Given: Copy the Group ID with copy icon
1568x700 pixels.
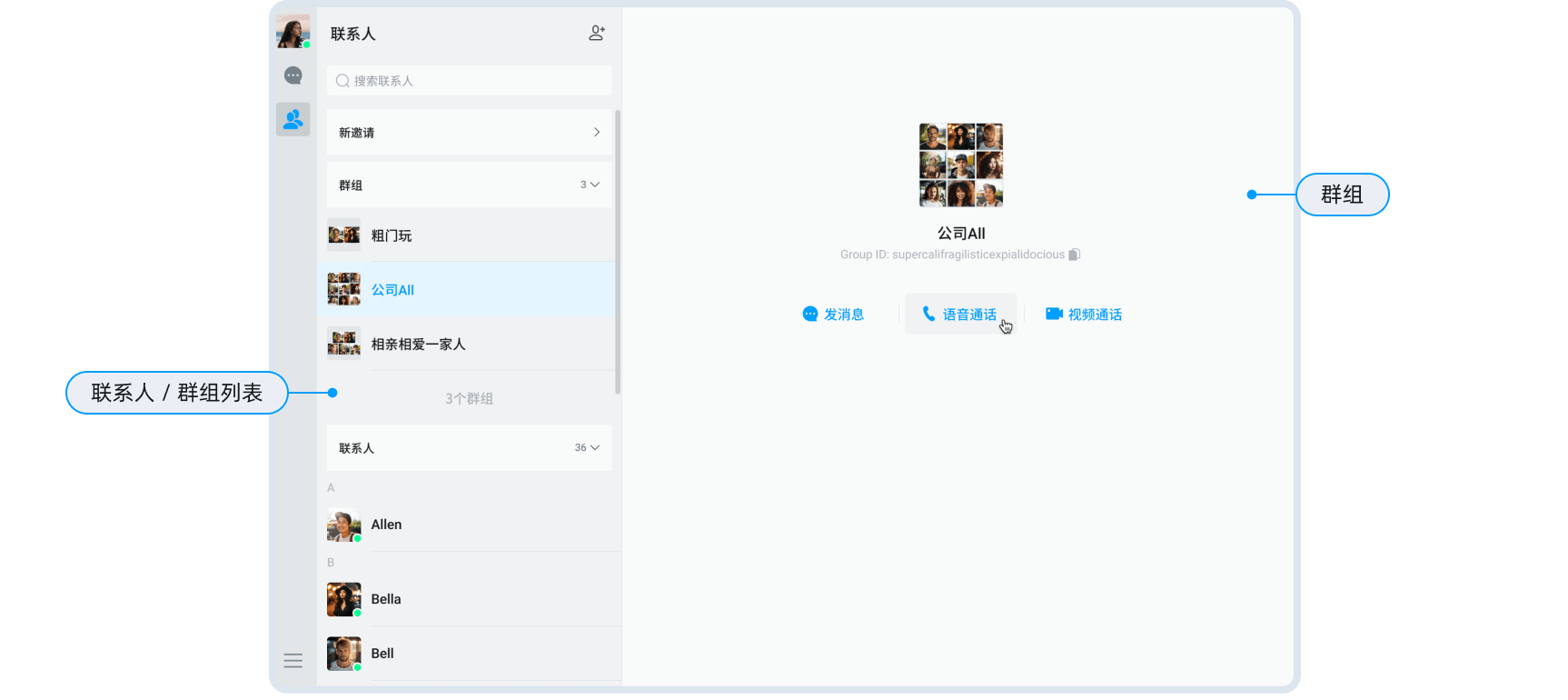Looking at the screenshot, I should [1074, 255].
